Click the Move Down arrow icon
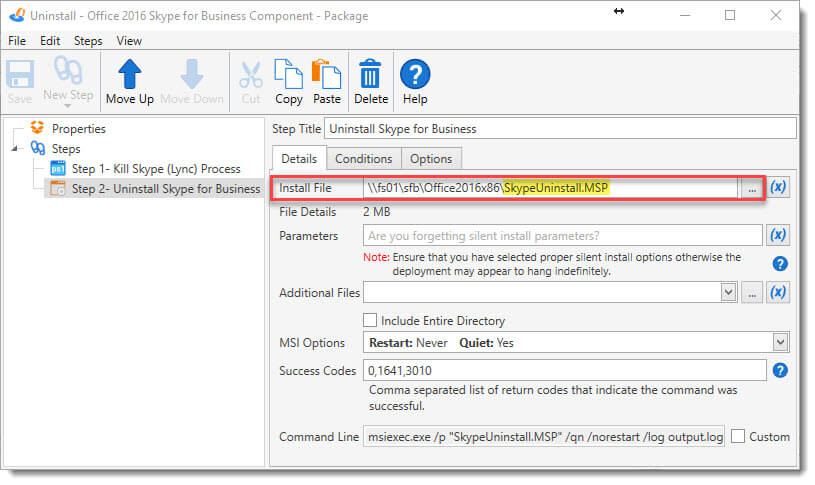Viewport: 815px width, 485px height. [192, 74]
